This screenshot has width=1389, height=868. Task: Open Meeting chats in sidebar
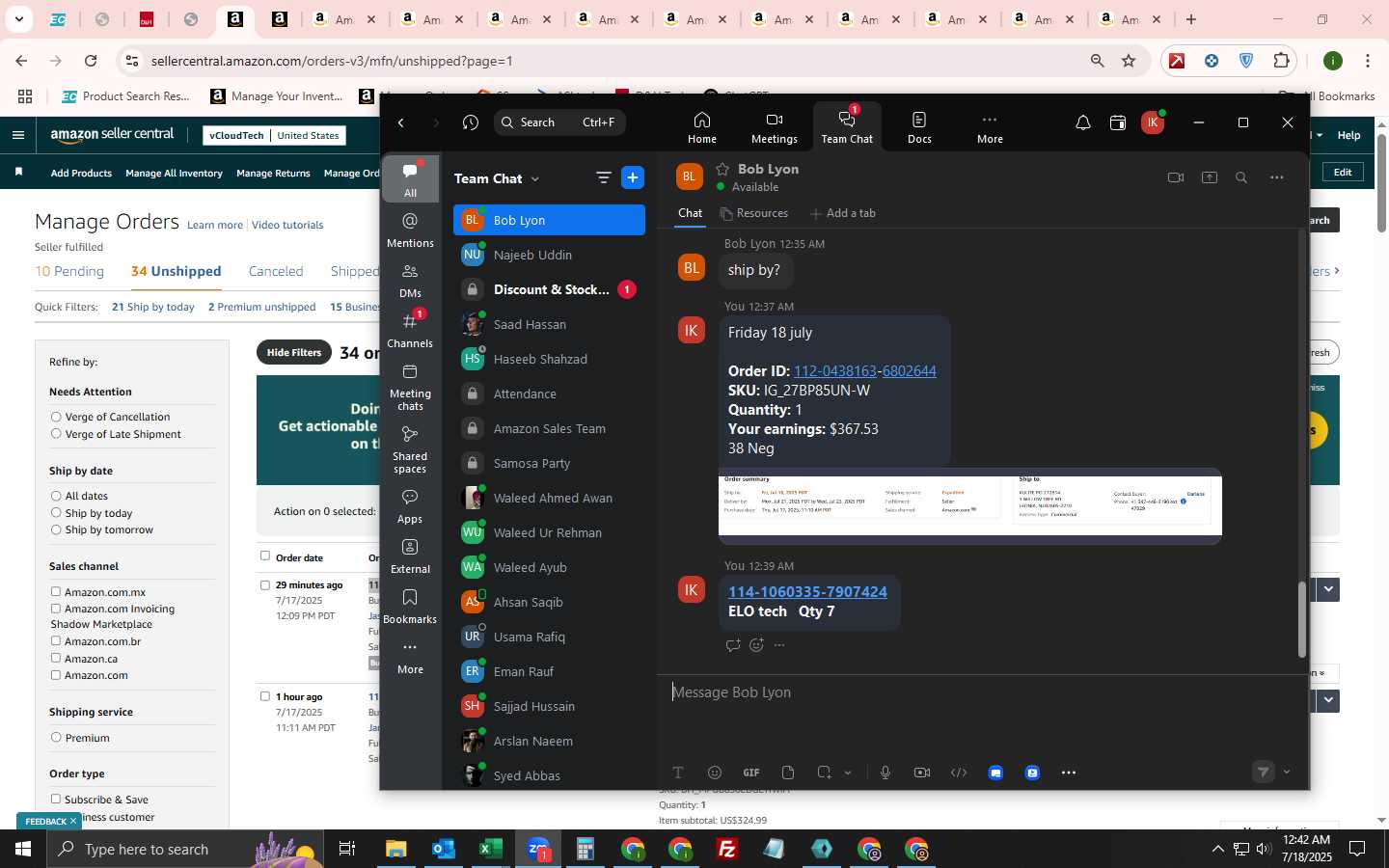point(410,387)
